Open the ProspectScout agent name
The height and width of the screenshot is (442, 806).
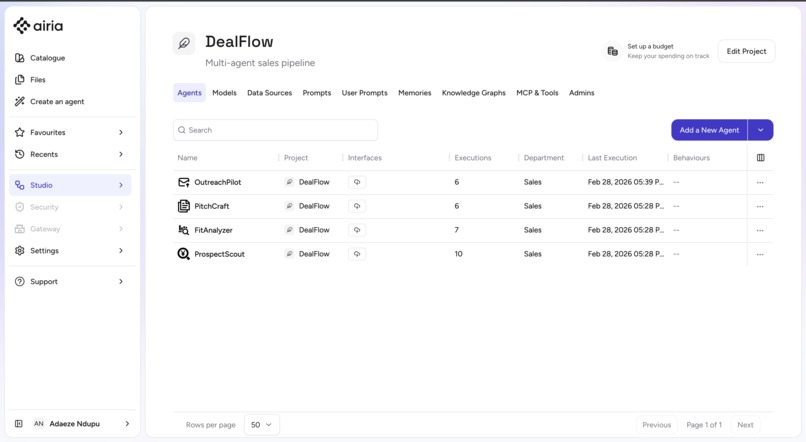point(219,254)
